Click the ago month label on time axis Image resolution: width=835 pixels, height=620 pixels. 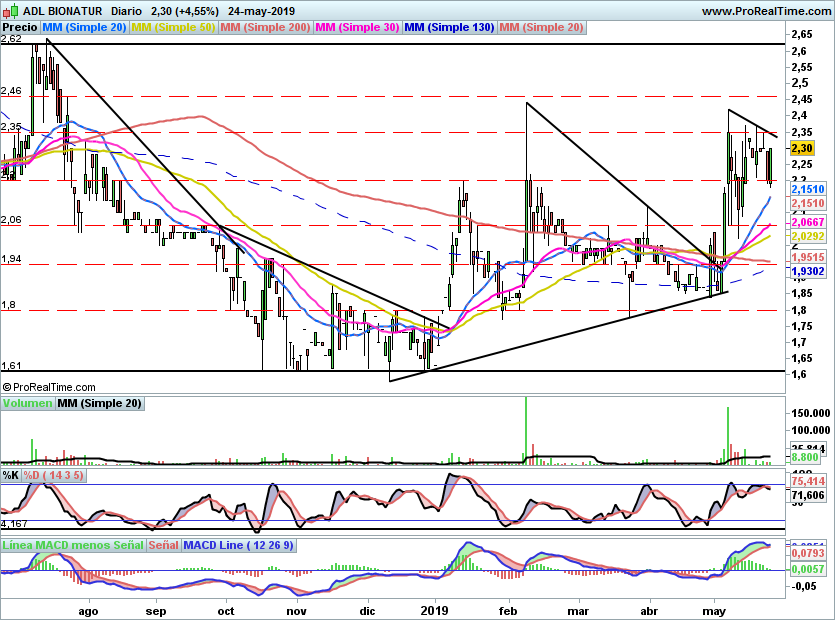88,612
